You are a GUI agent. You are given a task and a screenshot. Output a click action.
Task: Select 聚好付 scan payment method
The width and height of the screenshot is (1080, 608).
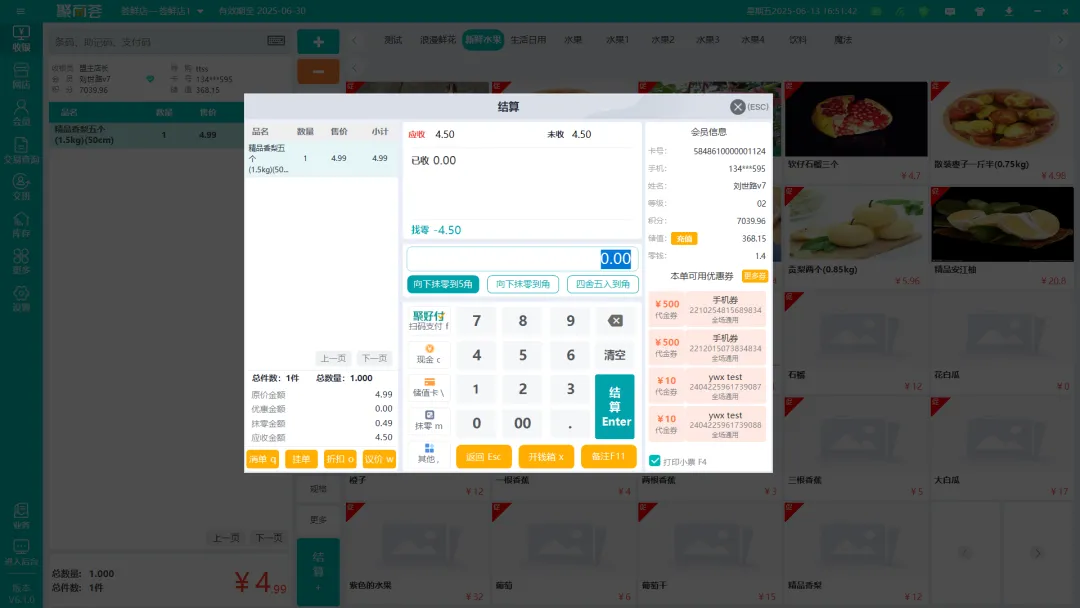[x=429, y=321]
